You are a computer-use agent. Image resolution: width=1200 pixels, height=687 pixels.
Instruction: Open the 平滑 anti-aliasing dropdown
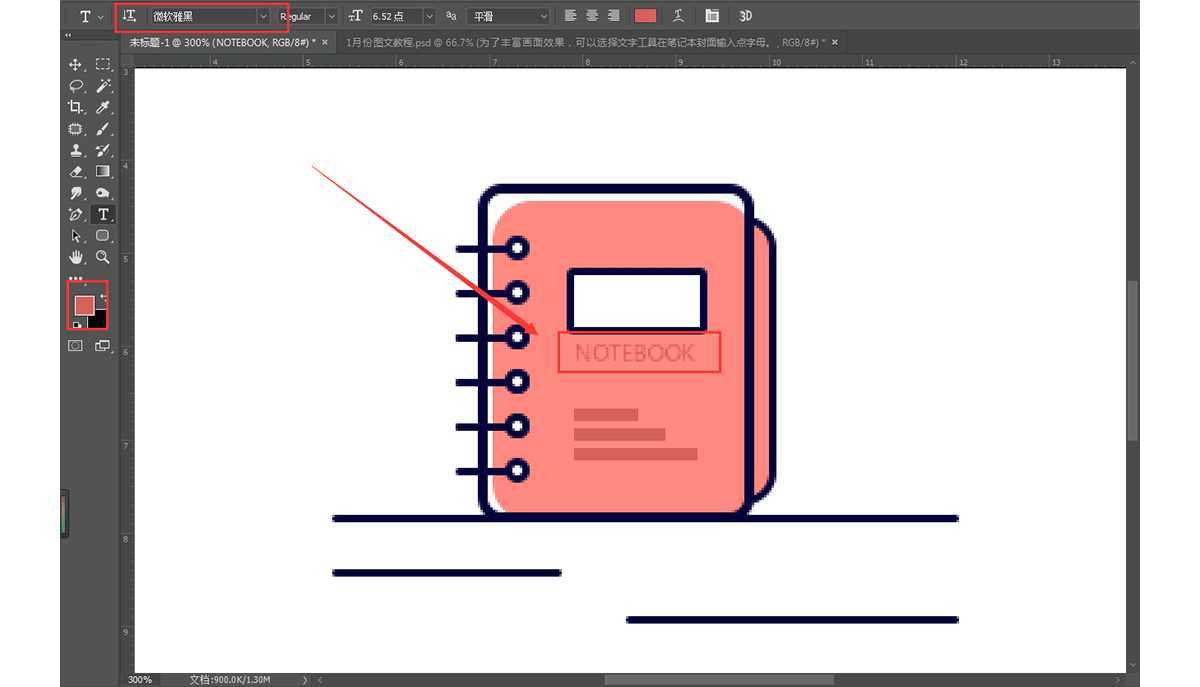click(x=543, y=16)
